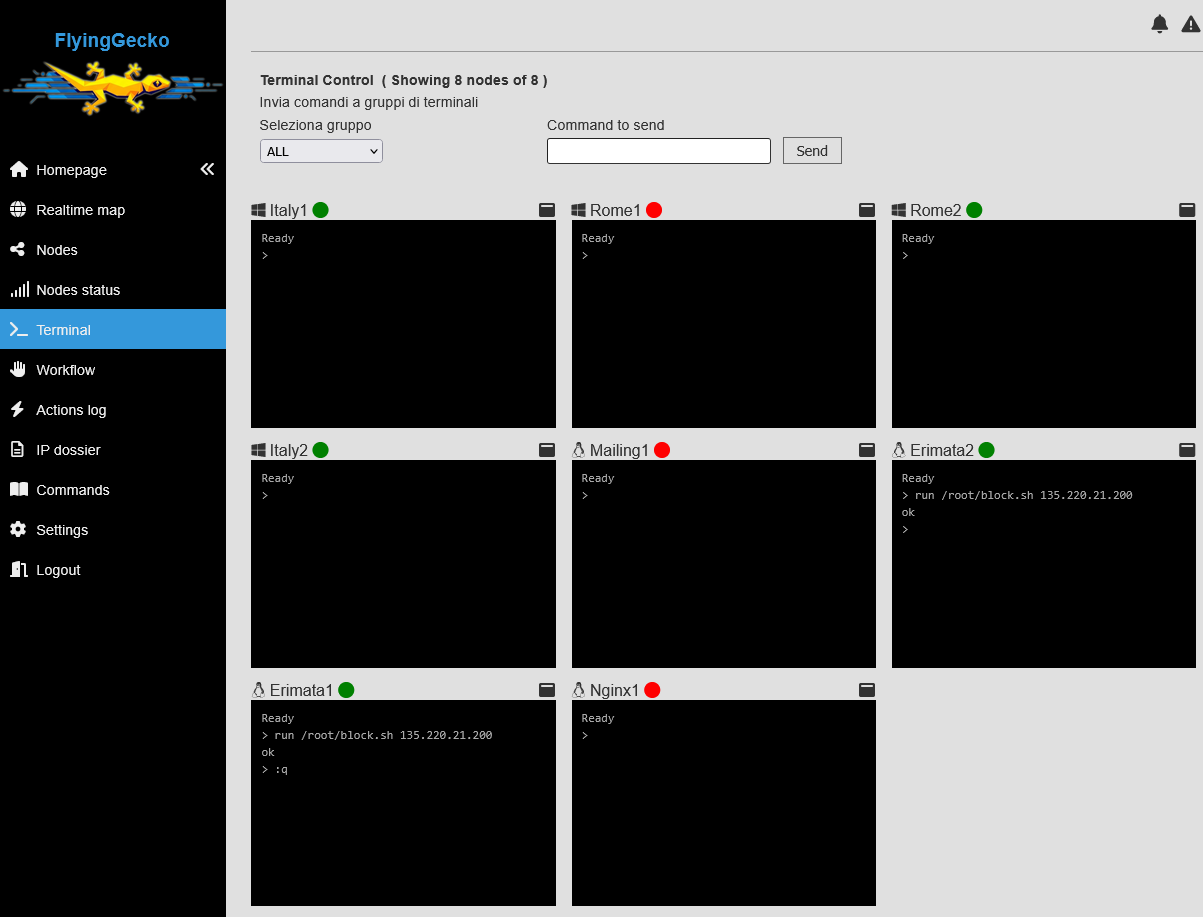This screenshot has width=1203, height=917.
Task: Click the Rome1 red status dot
Action: click(x=654, y=210)
